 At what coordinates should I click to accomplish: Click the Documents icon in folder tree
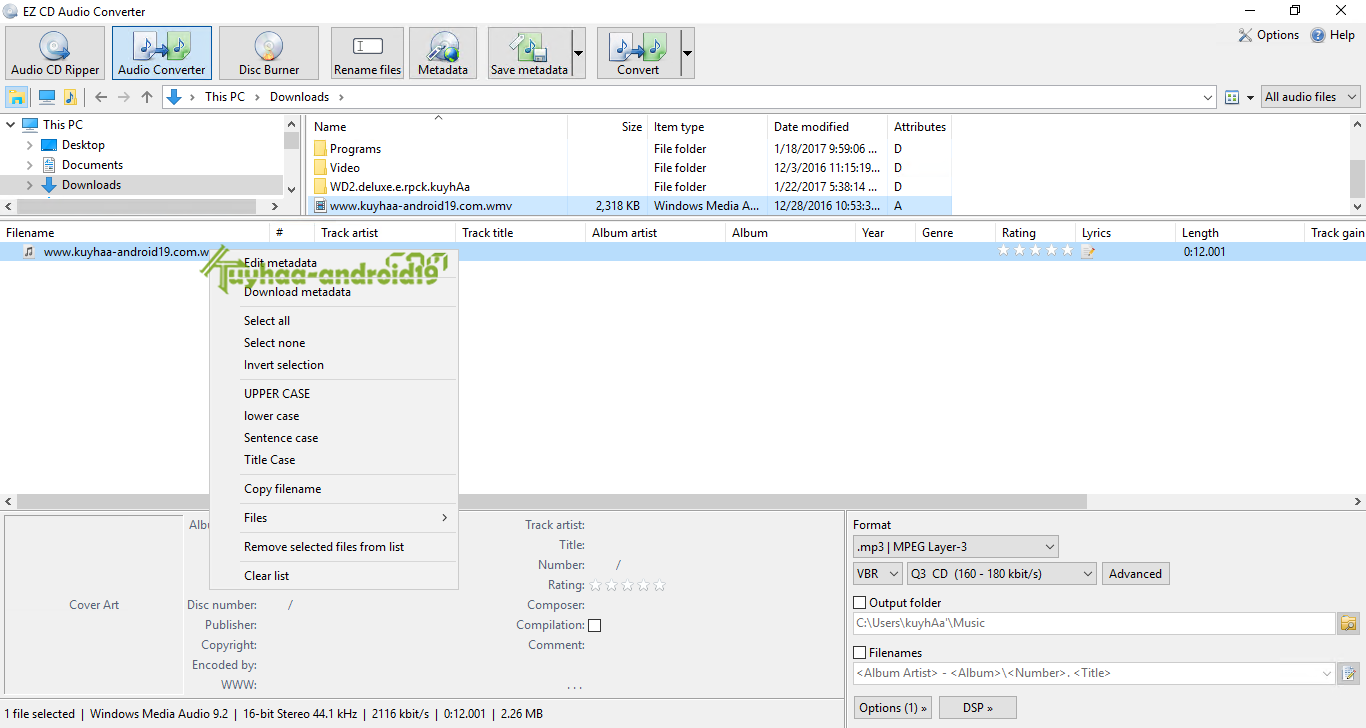click(49, 165)
